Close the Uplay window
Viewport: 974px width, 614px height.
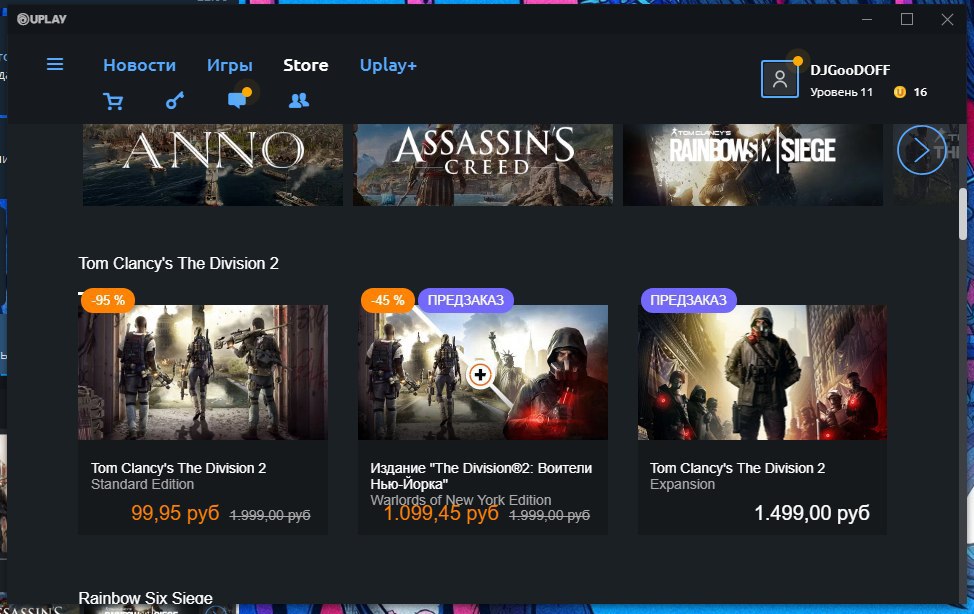947,19
